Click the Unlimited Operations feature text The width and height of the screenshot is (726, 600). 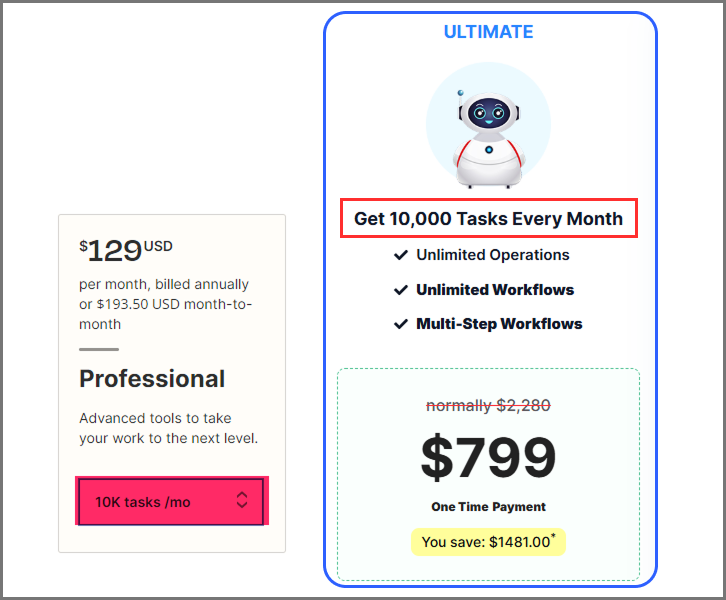coord(493,255)
